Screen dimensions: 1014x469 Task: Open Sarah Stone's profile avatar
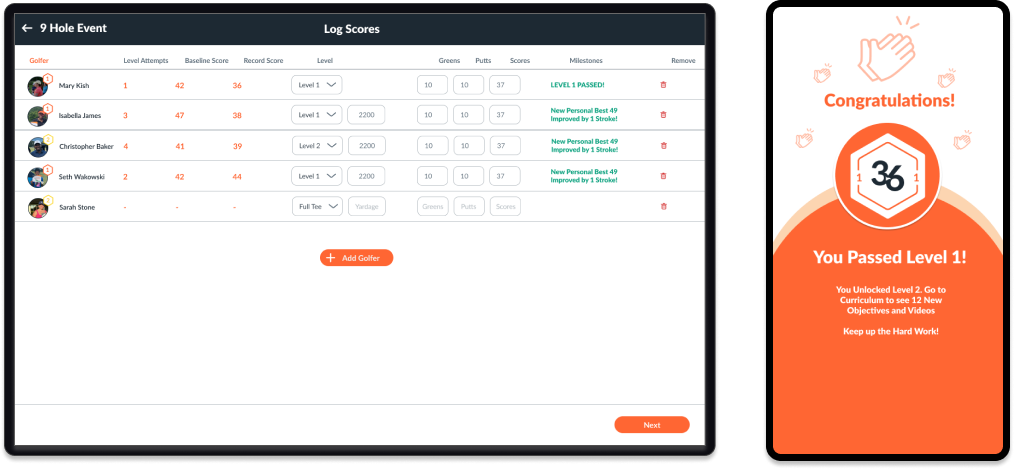[38, 208]
